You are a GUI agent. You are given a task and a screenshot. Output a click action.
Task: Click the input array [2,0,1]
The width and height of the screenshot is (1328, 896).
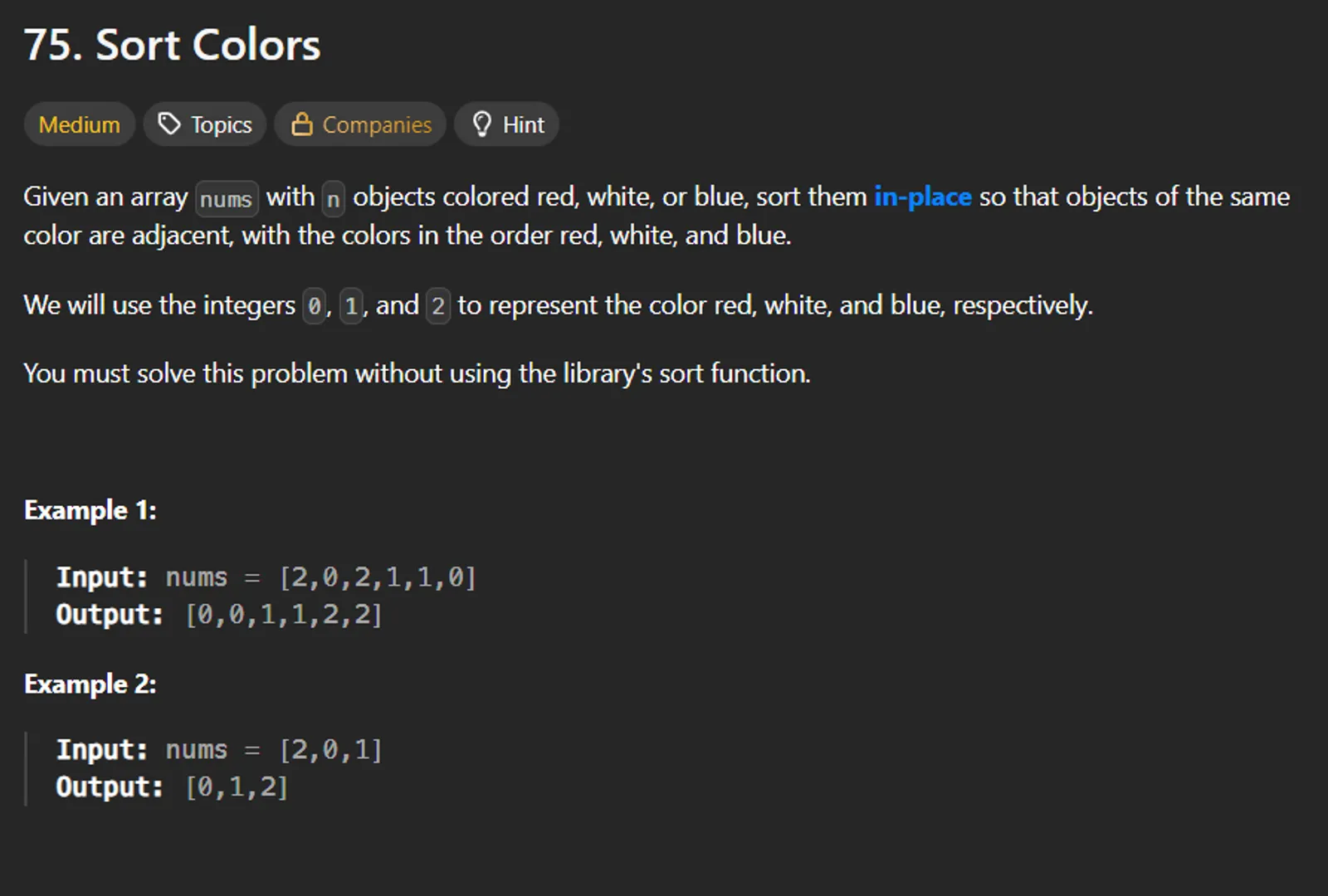[330, 750]
